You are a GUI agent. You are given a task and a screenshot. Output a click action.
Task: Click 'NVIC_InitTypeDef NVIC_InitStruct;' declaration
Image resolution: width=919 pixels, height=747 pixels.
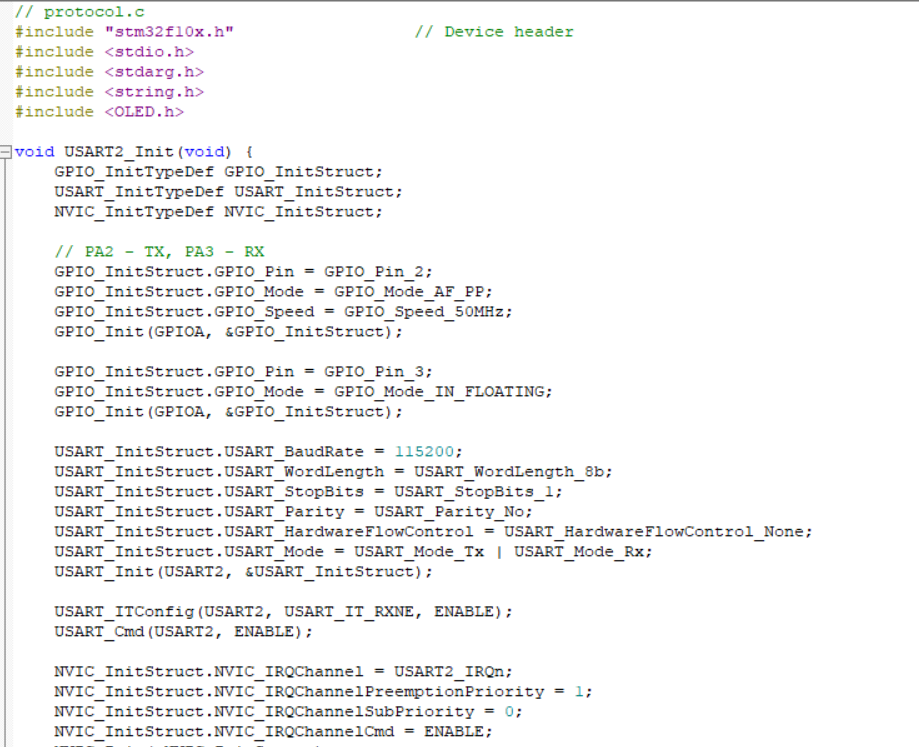click(219, 212)
